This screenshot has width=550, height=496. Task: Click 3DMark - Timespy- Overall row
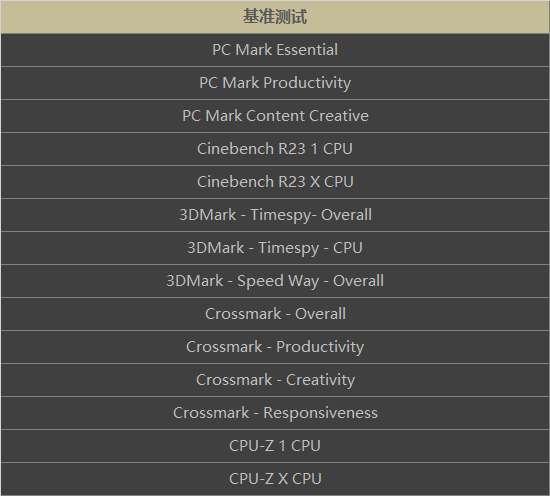[x=275, y=215]
